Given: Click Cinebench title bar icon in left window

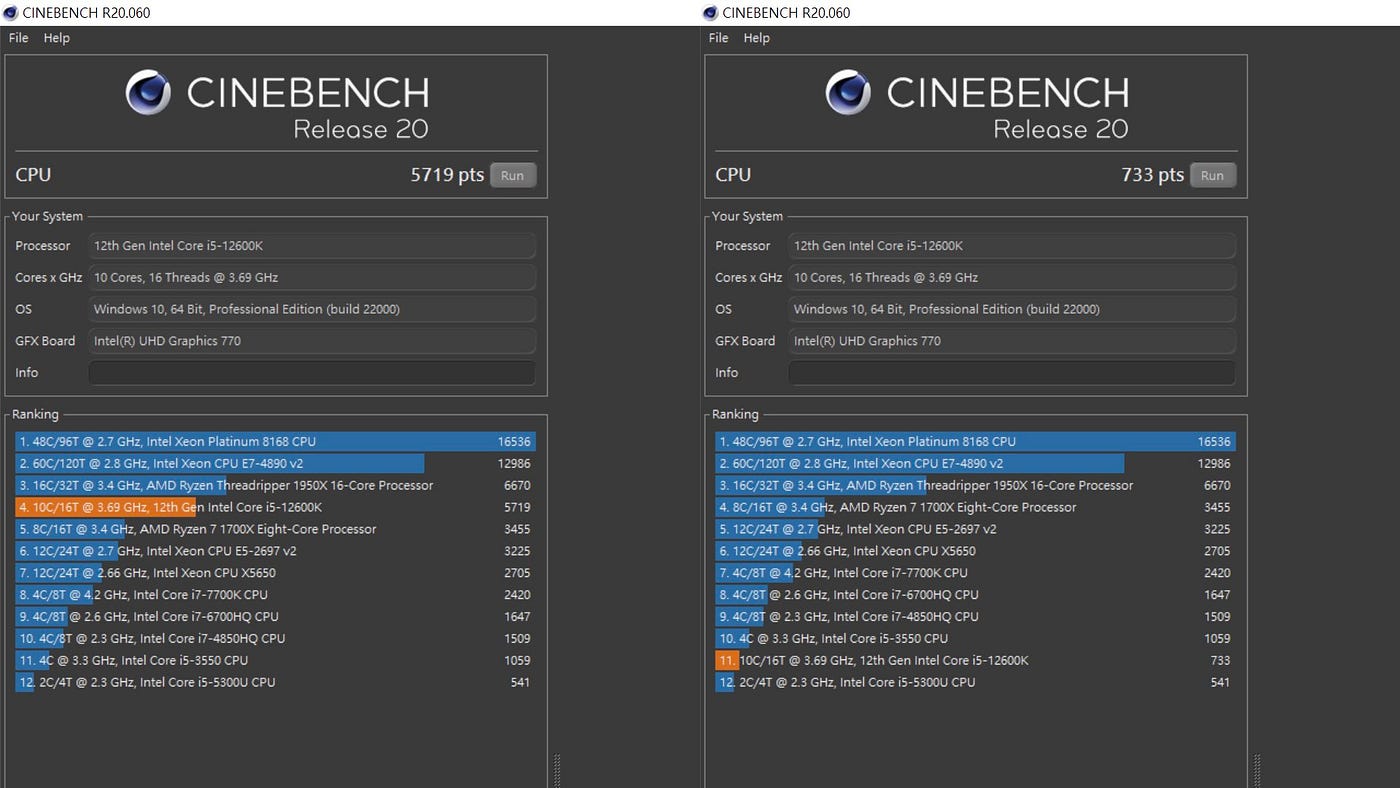Looking at the screenshot, I should click(x=11, y=13).
